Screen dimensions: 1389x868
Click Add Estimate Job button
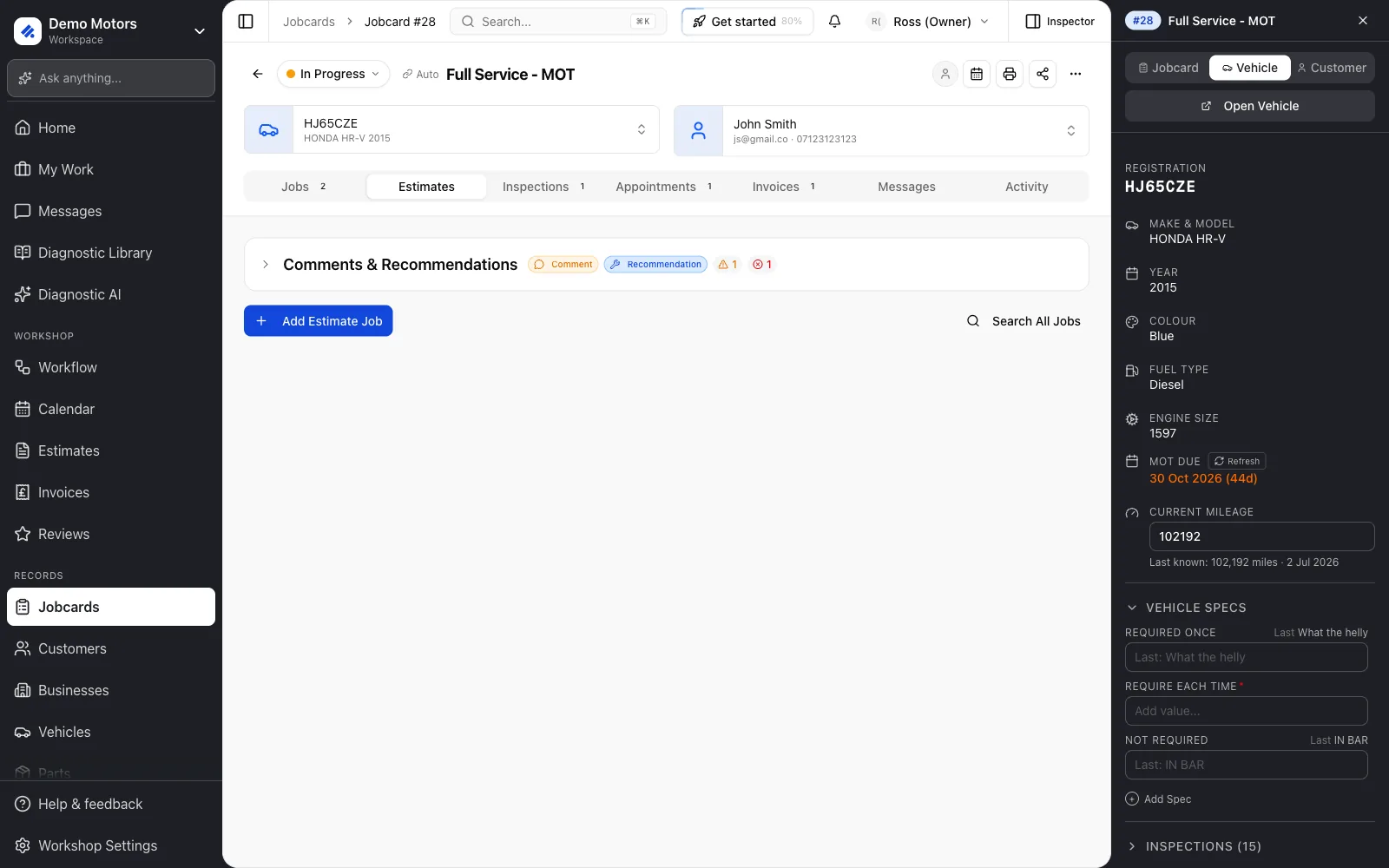click(x=319, y=321)
